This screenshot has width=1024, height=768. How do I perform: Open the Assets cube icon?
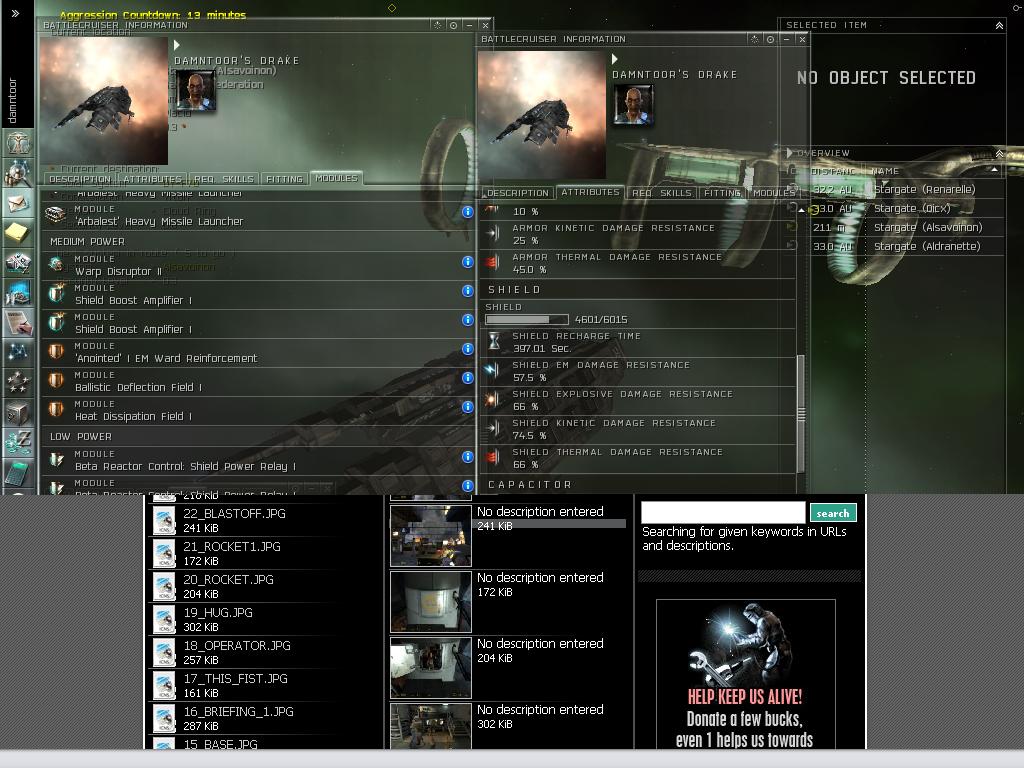18,413
